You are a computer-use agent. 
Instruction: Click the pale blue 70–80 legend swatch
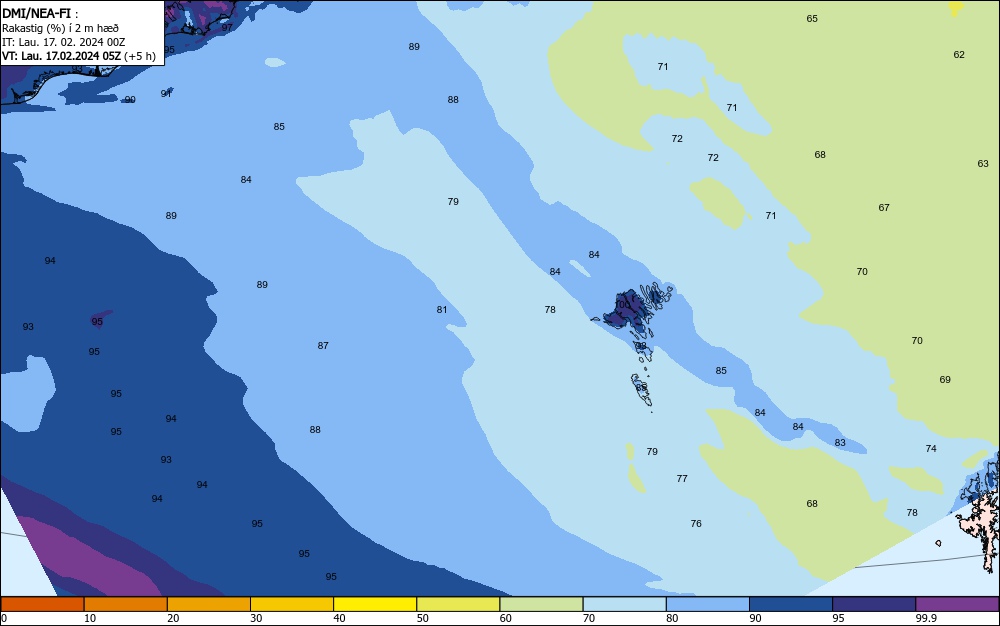[624, 604]
